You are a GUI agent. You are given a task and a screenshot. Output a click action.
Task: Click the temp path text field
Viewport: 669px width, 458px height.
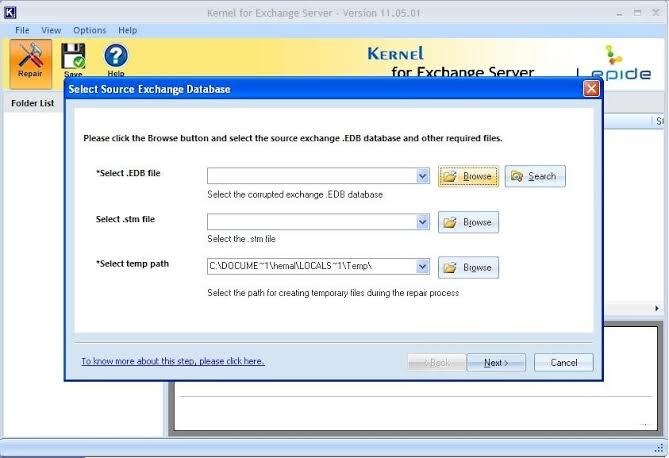(x=312, y=266)
